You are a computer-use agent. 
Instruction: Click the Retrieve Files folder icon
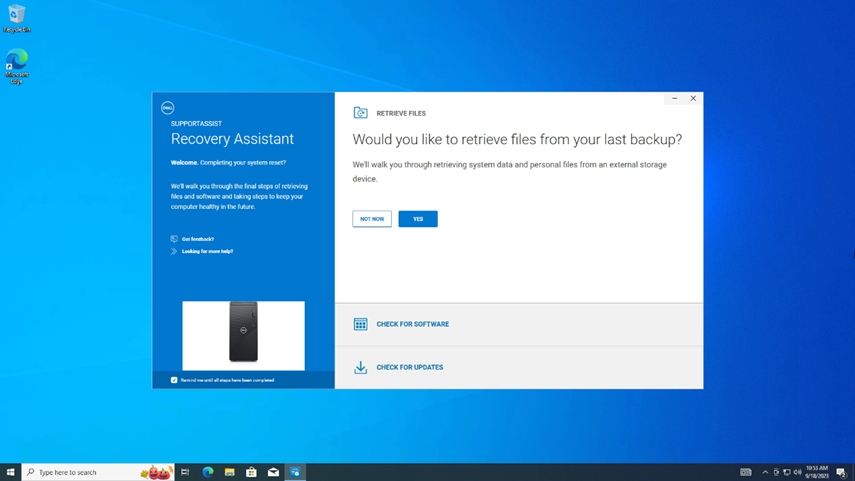pos(360,113)
